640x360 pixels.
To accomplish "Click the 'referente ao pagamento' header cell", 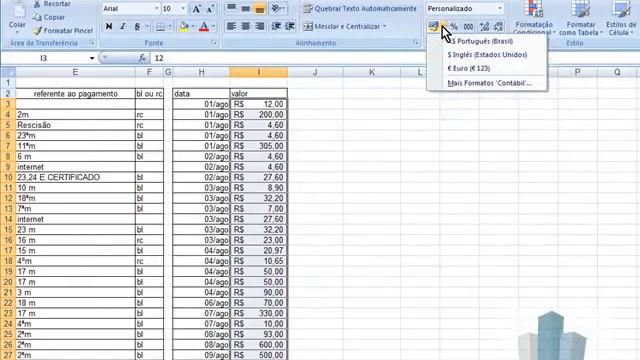I will coord(76,94).
